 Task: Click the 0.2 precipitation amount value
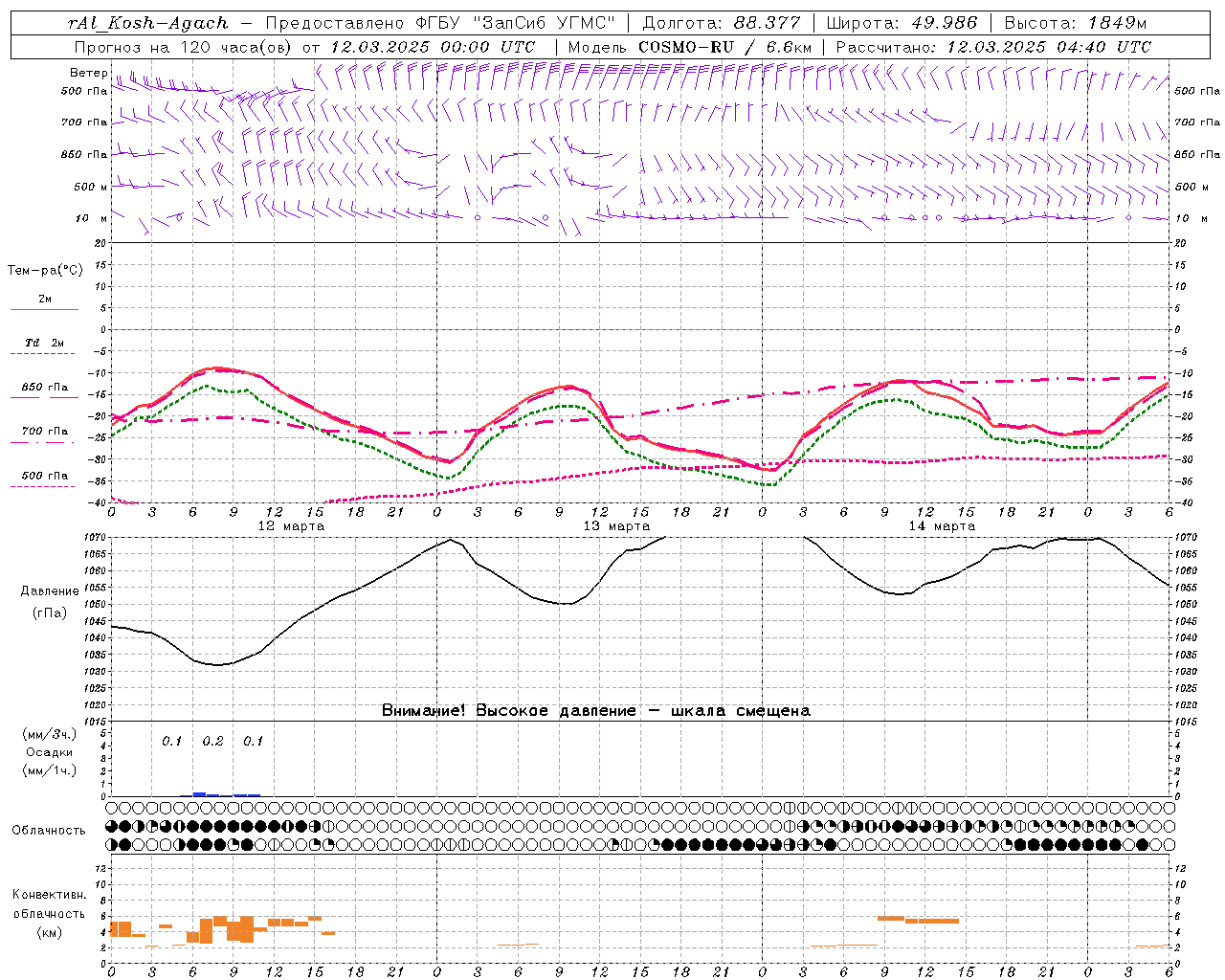(212, 742)
